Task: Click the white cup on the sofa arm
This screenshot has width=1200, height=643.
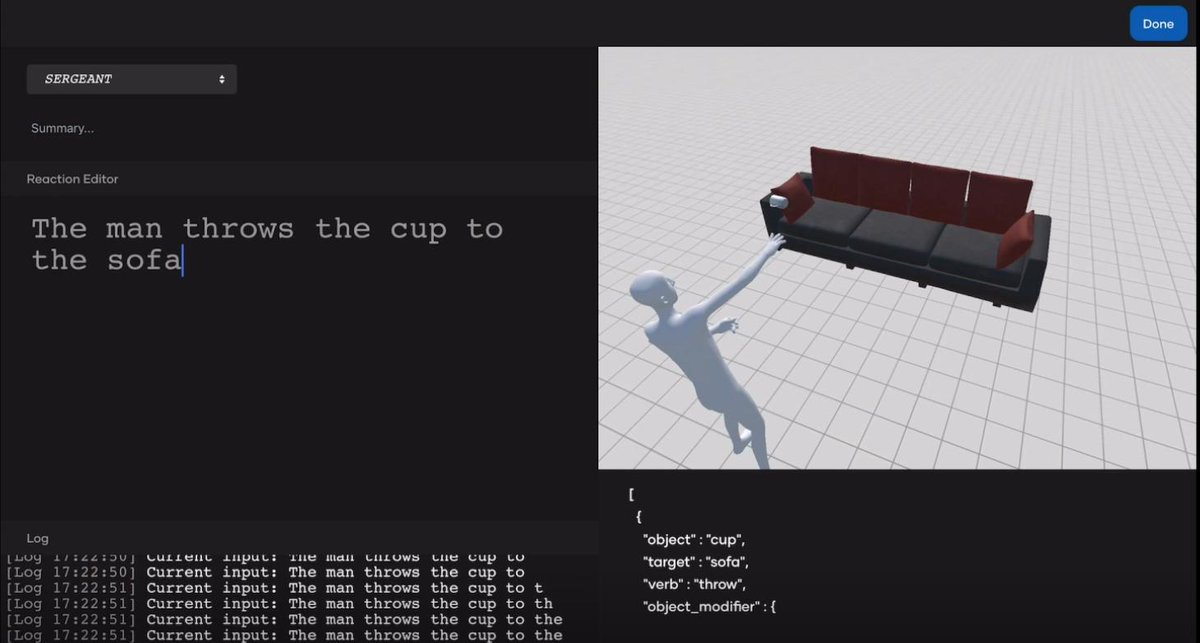Action: click(x=780, y=200)
